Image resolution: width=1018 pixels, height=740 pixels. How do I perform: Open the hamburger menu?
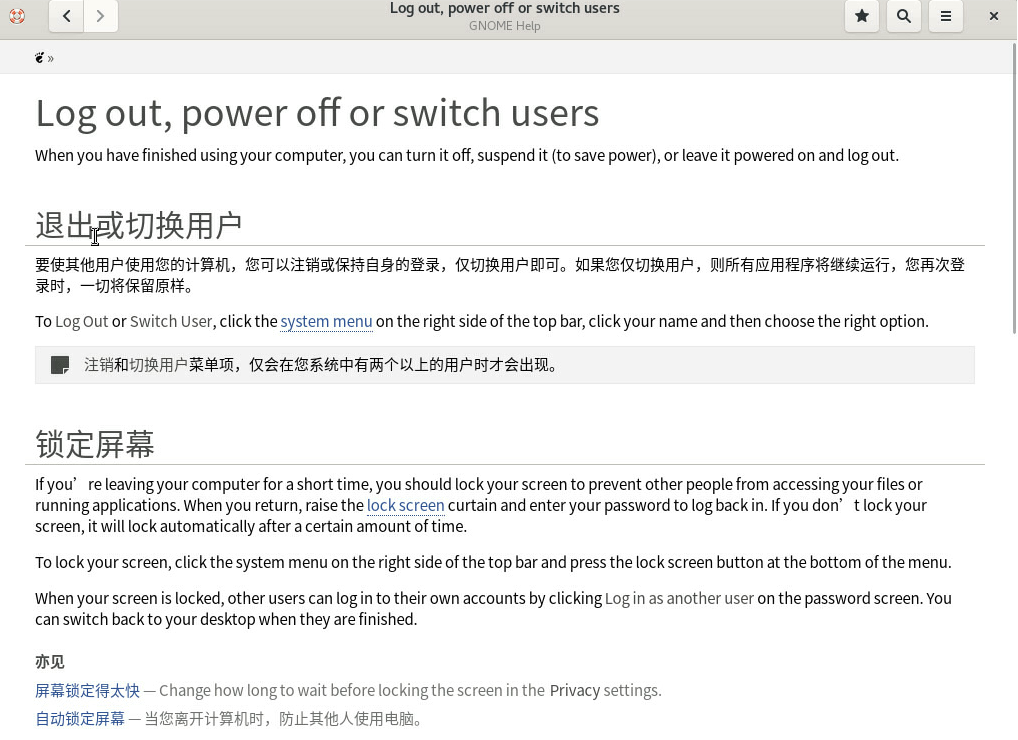coord(946,16)
